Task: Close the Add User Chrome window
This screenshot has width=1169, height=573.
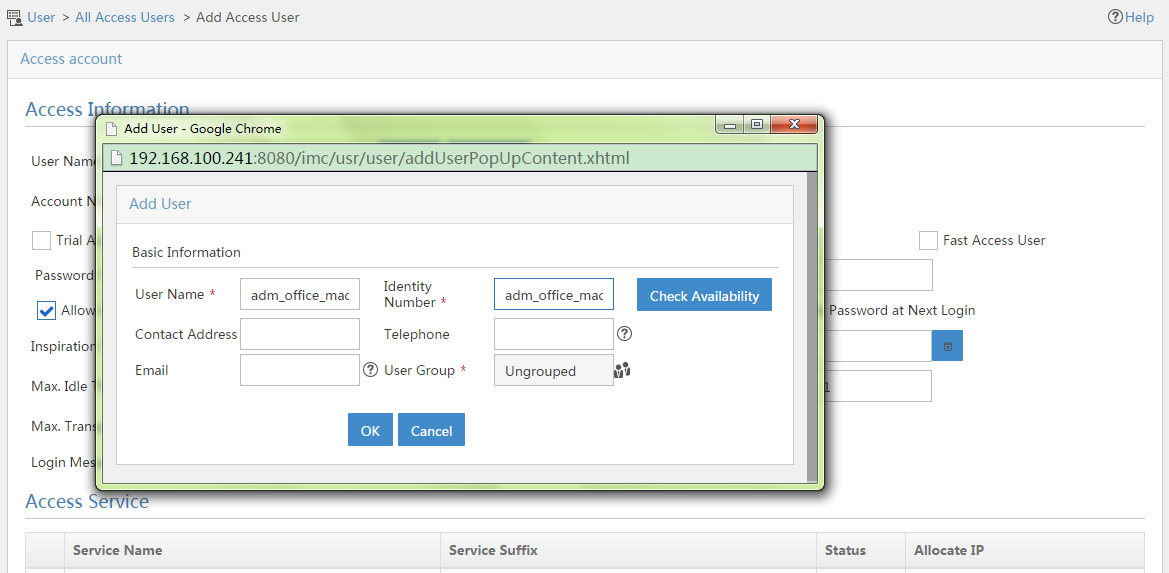Action: pyautogui.click(x=795, y=125)
